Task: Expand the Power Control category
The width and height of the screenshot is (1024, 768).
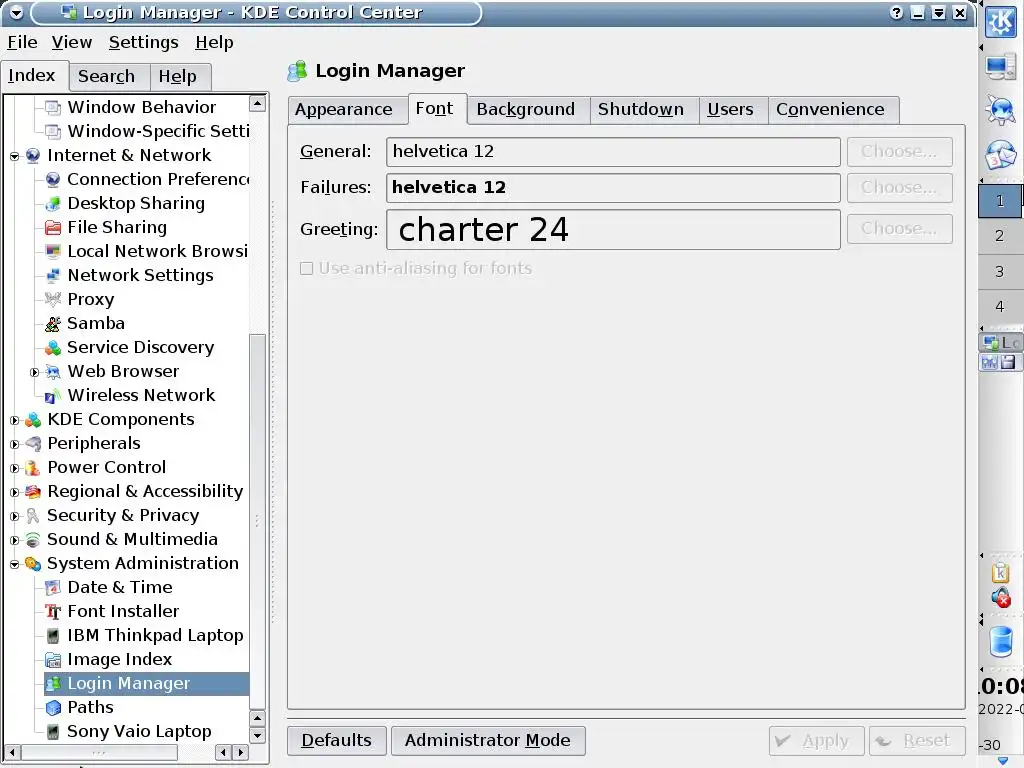Action: (x=14, y=468)
